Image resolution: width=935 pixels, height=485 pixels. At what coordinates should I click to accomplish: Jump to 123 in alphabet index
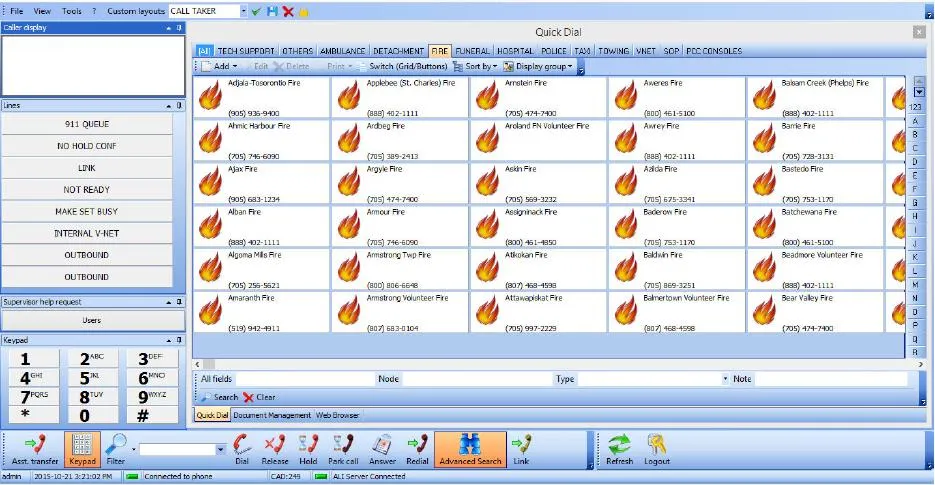tap(915, 107)
